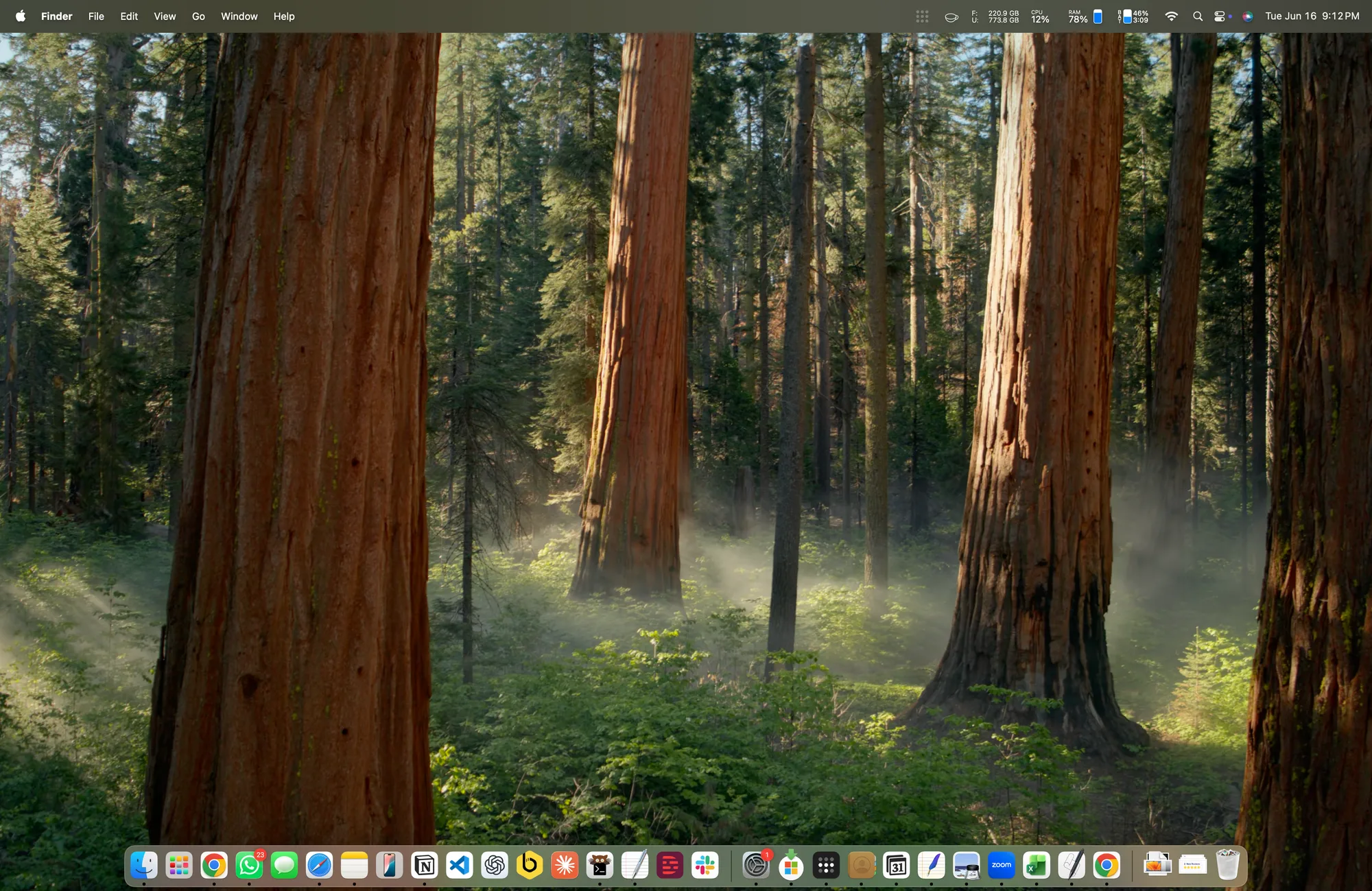This screenshot has width=1372, height=891.
Task: Open Chrome beside Script Editor in dock
Action: (1107, 866)
